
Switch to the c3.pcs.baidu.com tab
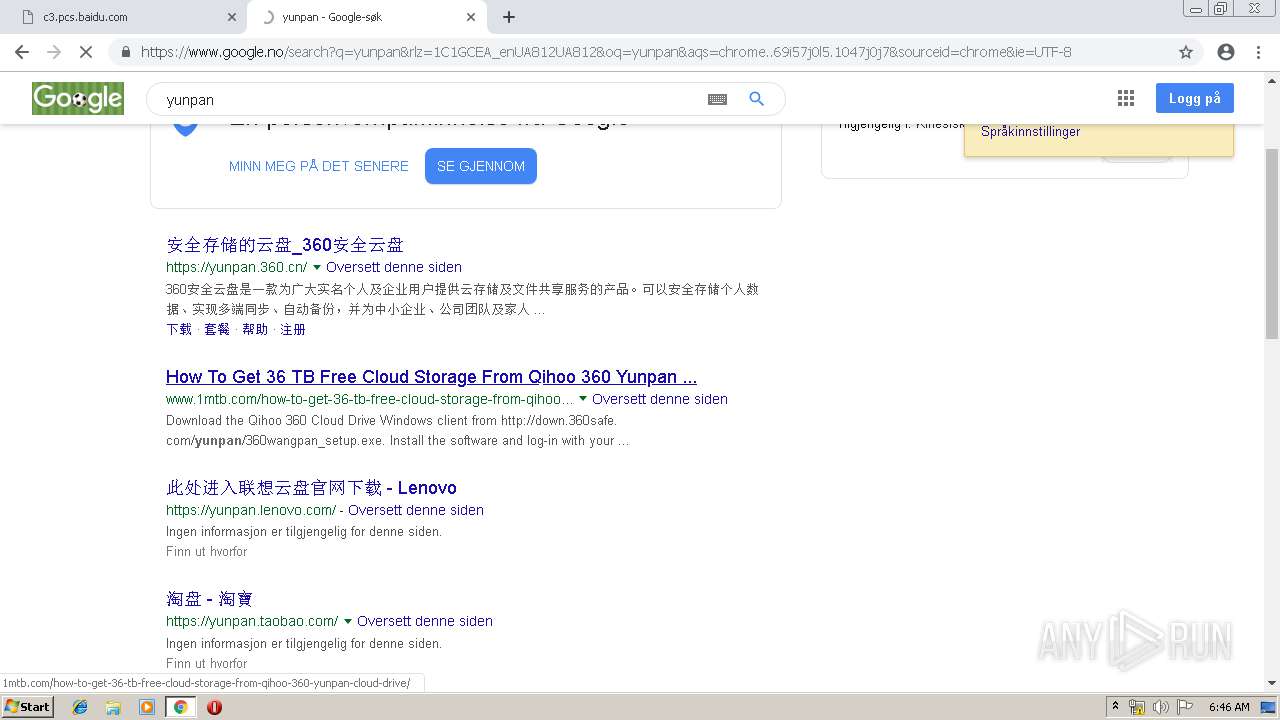(122, 17)
